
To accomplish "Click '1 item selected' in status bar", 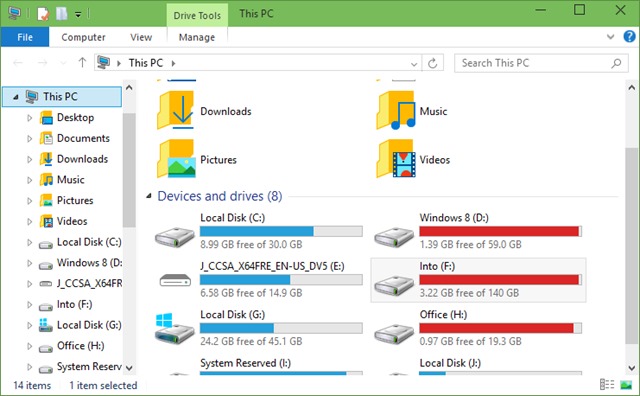I will 103,385.
